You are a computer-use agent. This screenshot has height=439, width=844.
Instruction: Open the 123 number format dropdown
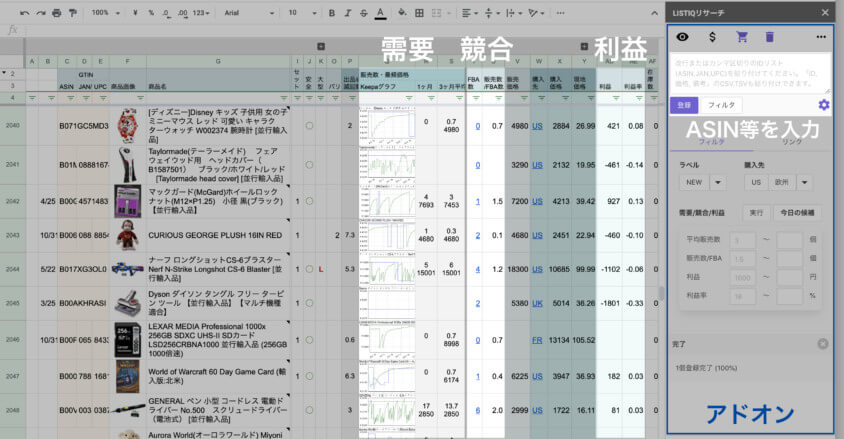pyautogui.click(x=201, y=13)
